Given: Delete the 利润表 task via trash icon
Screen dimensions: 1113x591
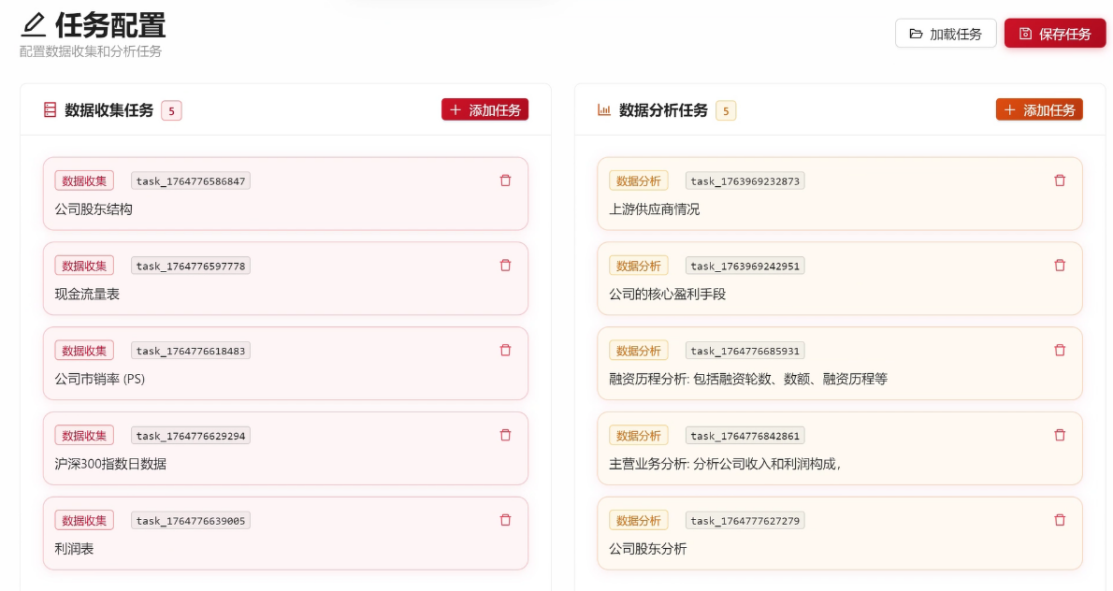Looking at the screenshot, I should (505, 521).
